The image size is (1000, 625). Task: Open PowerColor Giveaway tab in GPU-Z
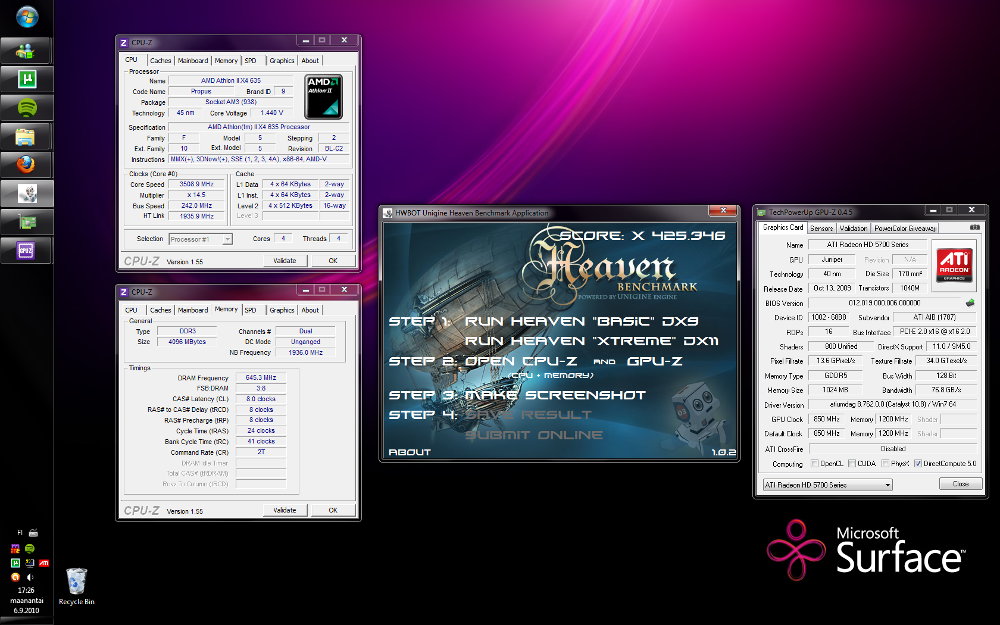[x=904, y=228]
